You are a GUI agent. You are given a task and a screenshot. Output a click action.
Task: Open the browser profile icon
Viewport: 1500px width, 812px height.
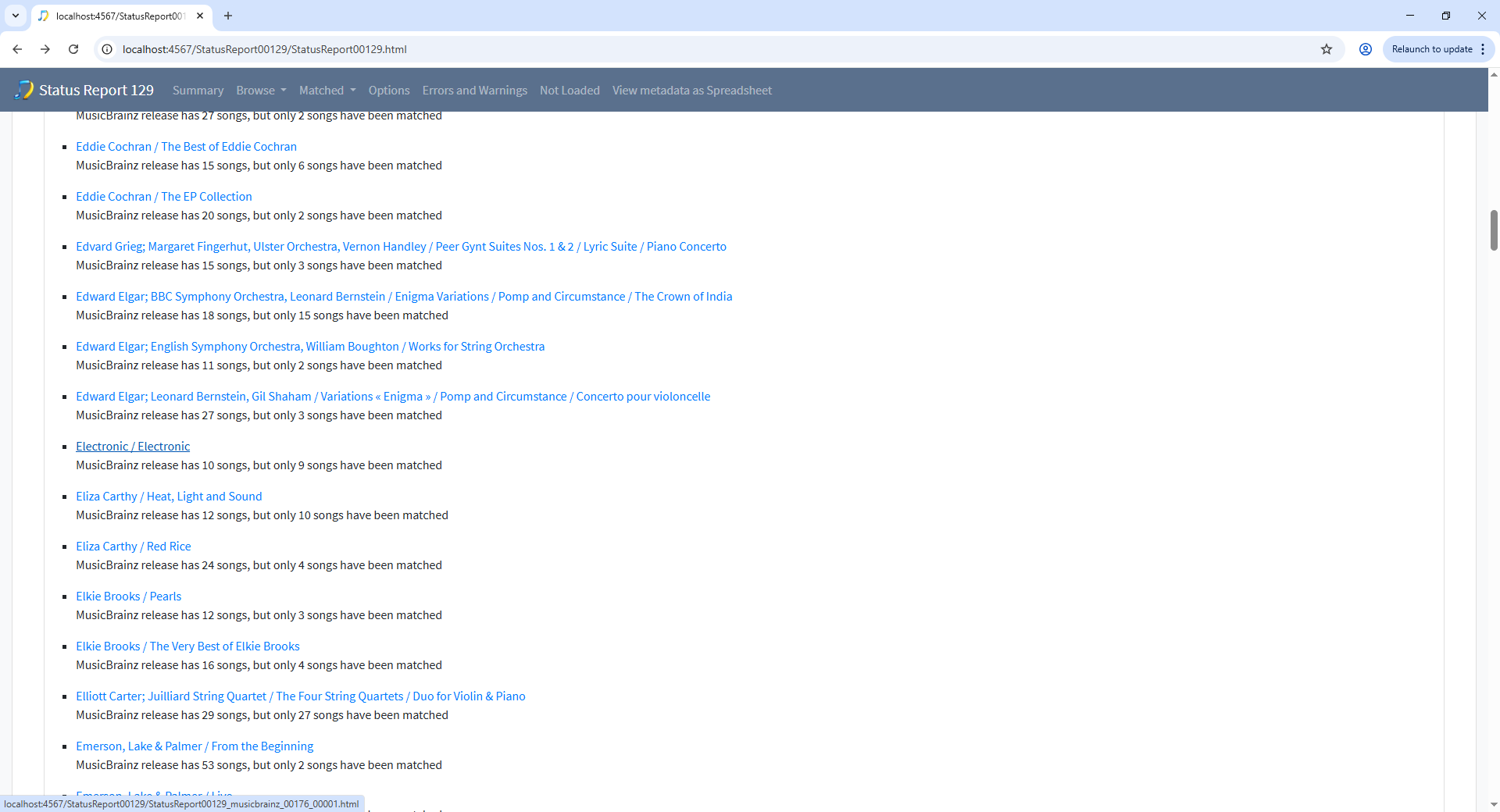coord(1366,49)
